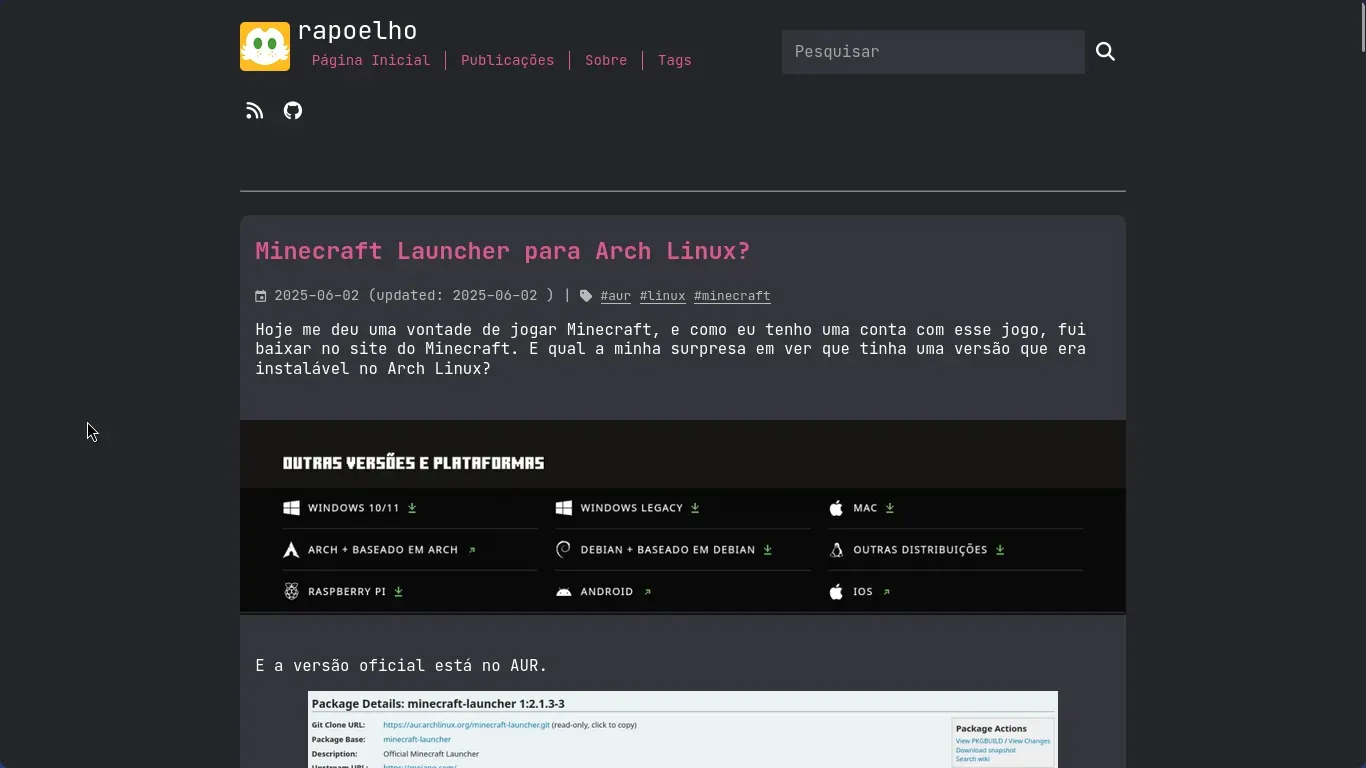Open the RSS feed icon
Image resolution: width=1366 pixels, height=768 pixels.
click(x=255, y=111)
